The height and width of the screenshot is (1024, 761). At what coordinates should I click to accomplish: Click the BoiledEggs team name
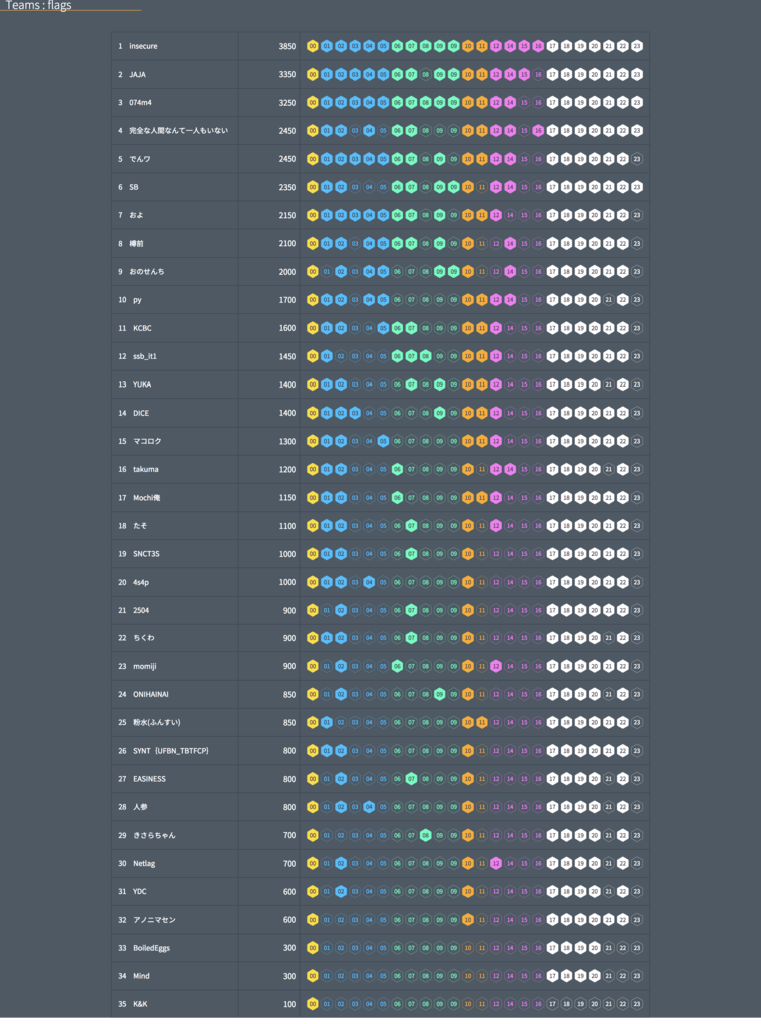point(151,948)
